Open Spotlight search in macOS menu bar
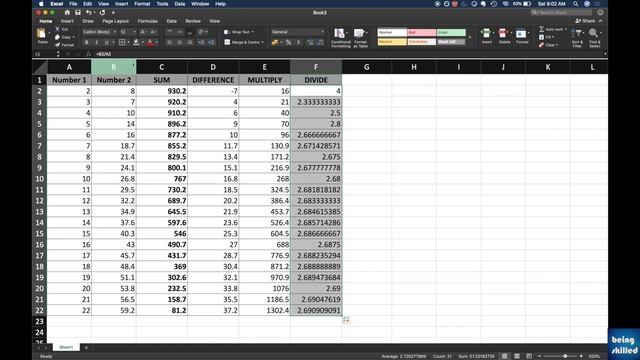The height and width of the screenshot is (360, 640). [576, 4]
